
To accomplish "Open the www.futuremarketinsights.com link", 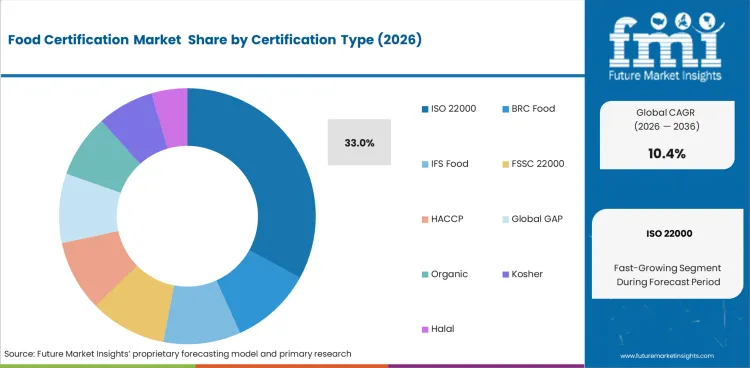I will point(667,356).
